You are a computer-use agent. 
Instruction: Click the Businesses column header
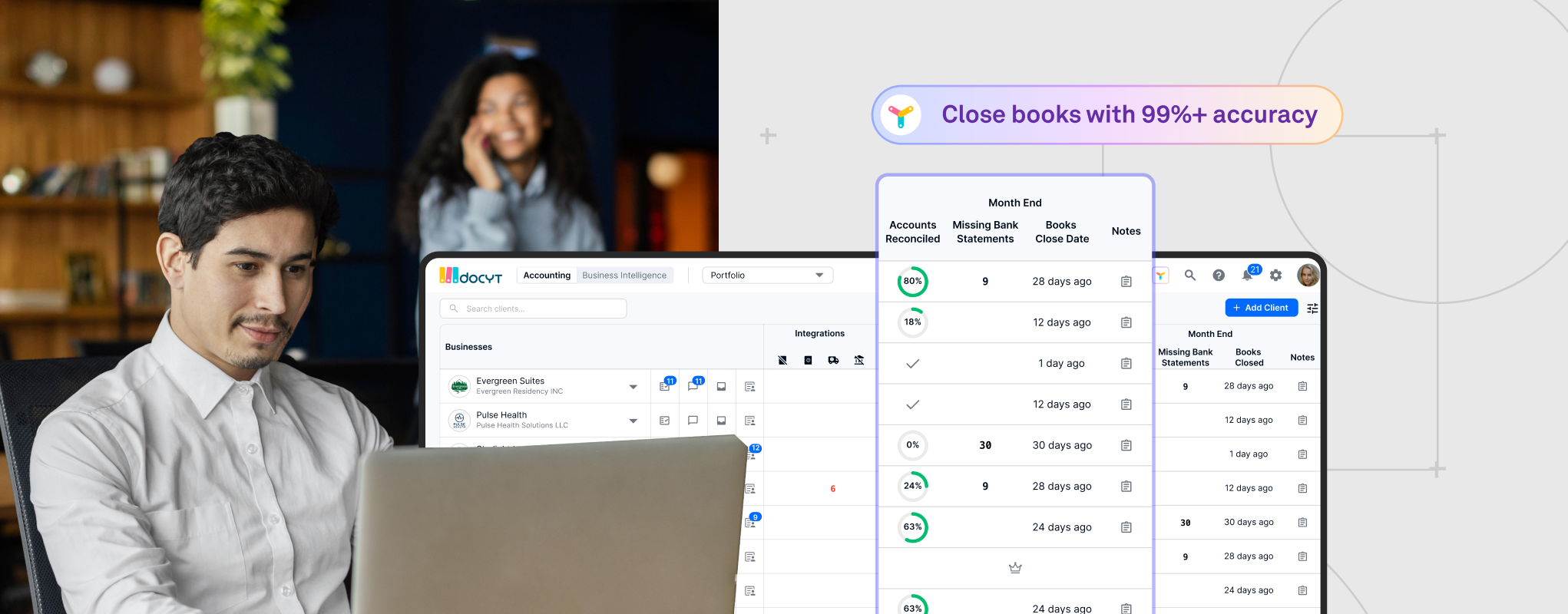point(468,347)
